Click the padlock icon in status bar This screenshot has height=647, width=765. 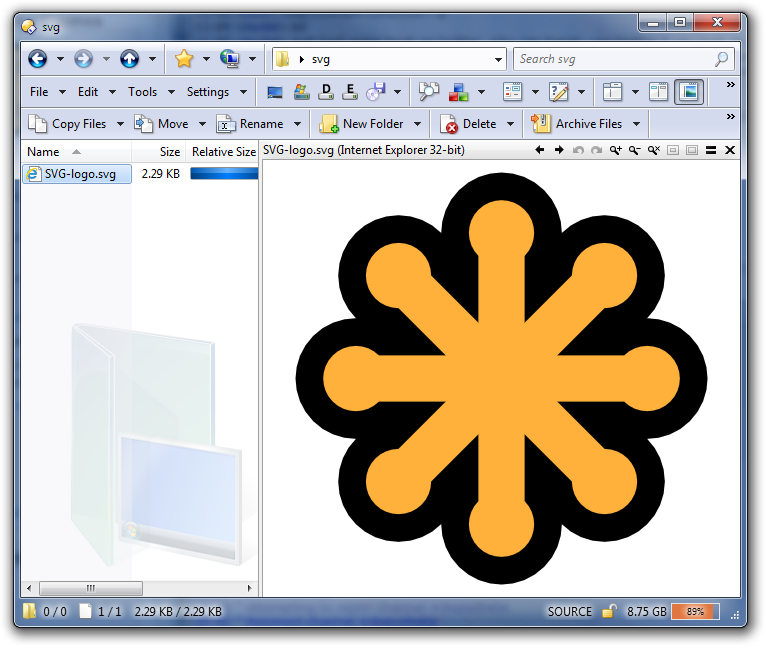pyautogui.click(x=609, y=611)
